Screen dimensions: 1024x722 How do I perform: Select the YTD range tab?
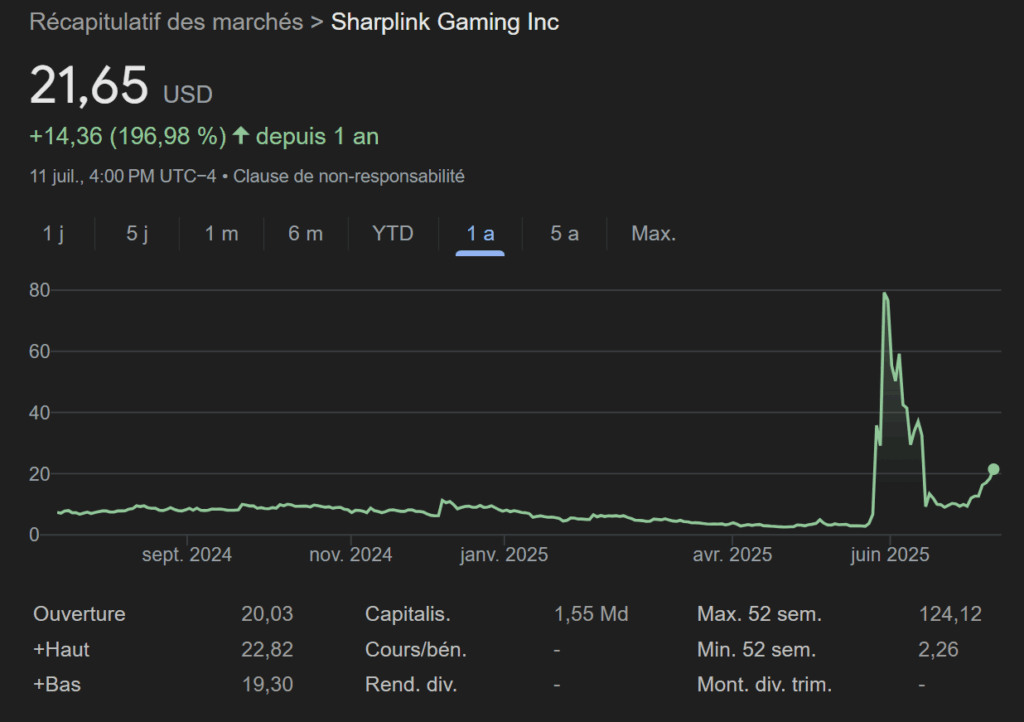(x=392, y=234)
